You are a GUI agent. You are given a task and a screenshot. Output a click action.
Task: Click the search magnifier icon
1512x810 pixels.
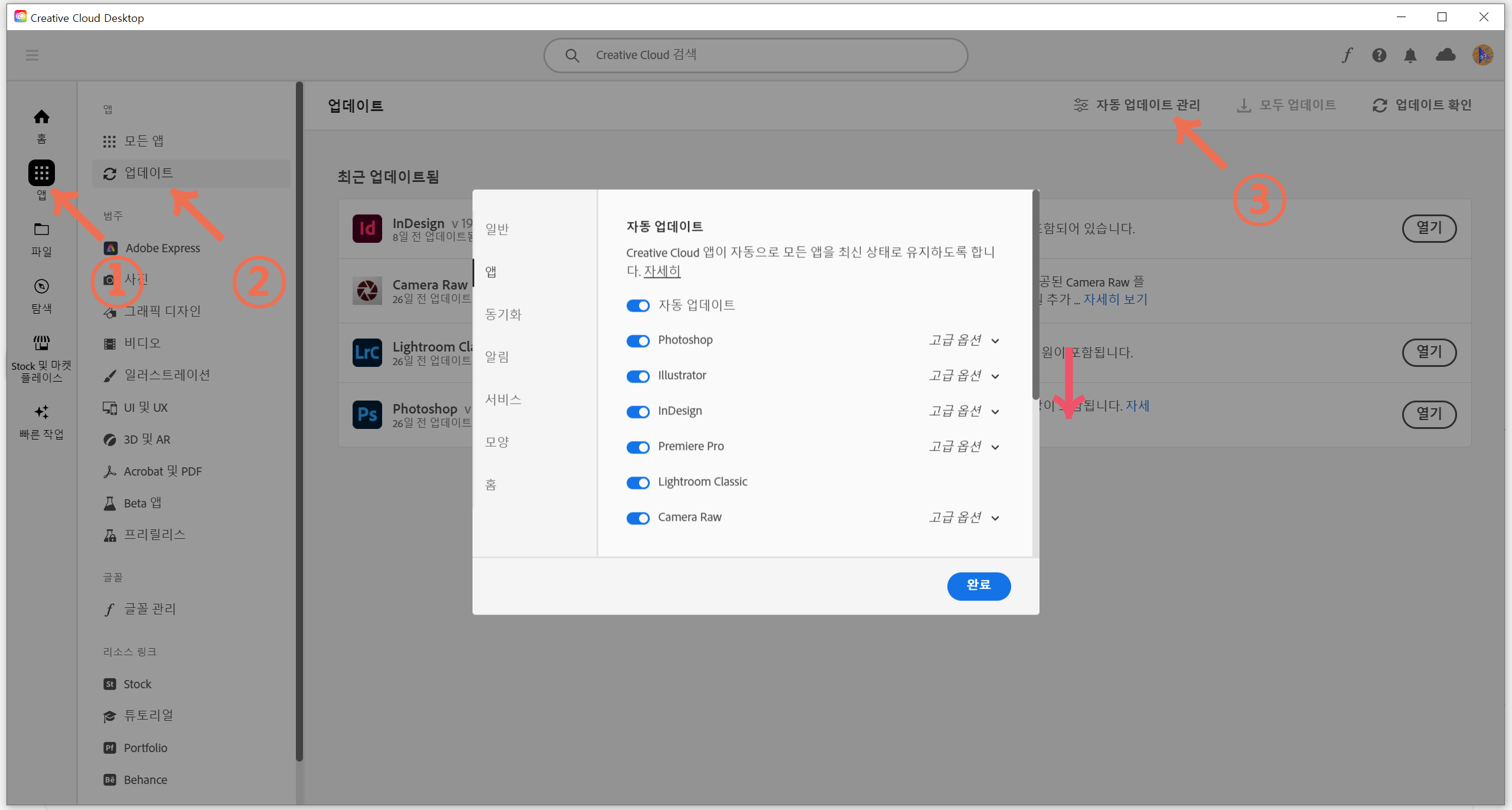572,56
